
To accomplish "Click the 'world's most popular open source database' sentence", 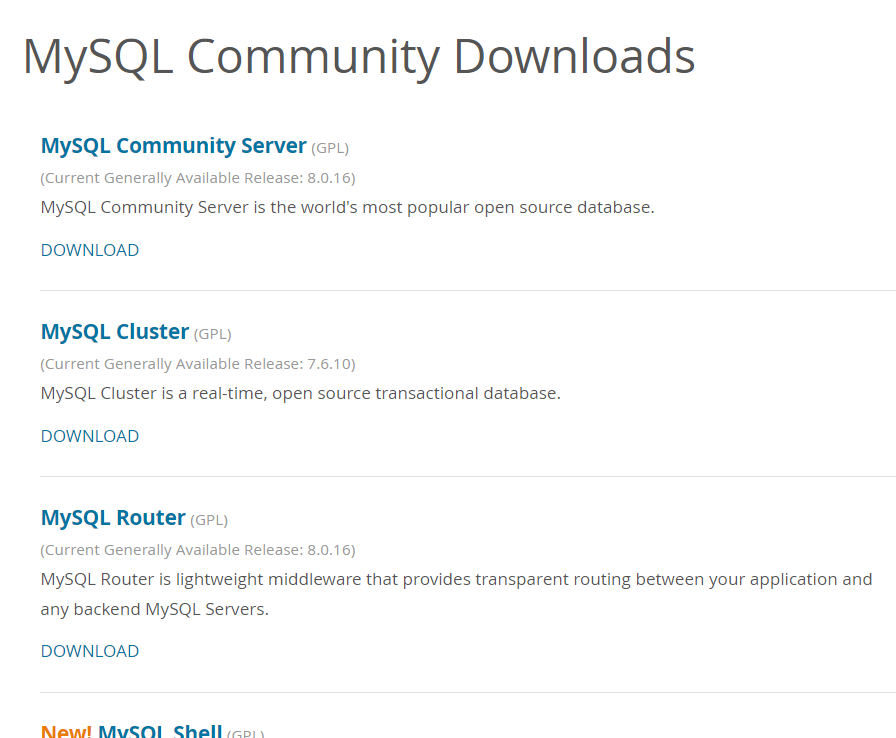I will tap(347, 207).
